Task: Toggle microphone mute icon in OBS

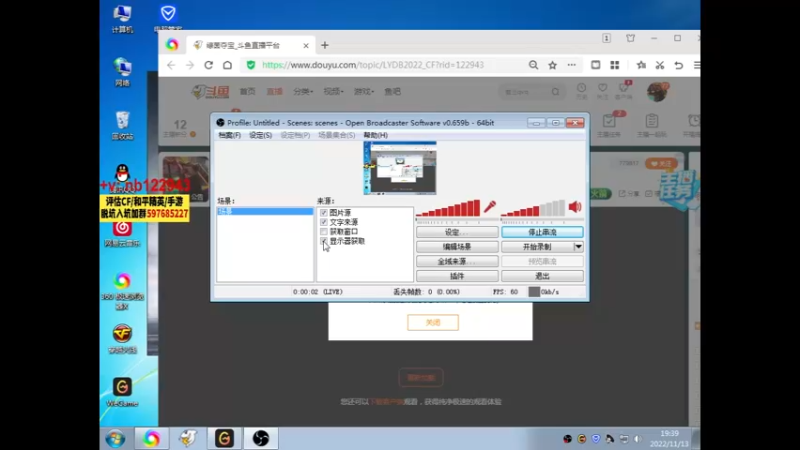Action: pos(490,207)
